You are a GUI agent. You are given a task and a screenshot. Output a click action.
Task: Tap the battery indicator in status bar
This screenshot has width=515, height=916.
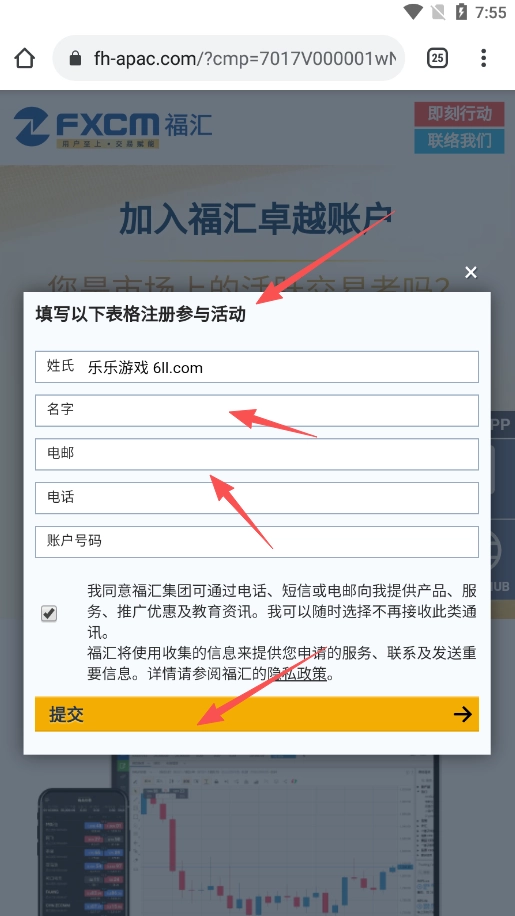coord(461,12)
